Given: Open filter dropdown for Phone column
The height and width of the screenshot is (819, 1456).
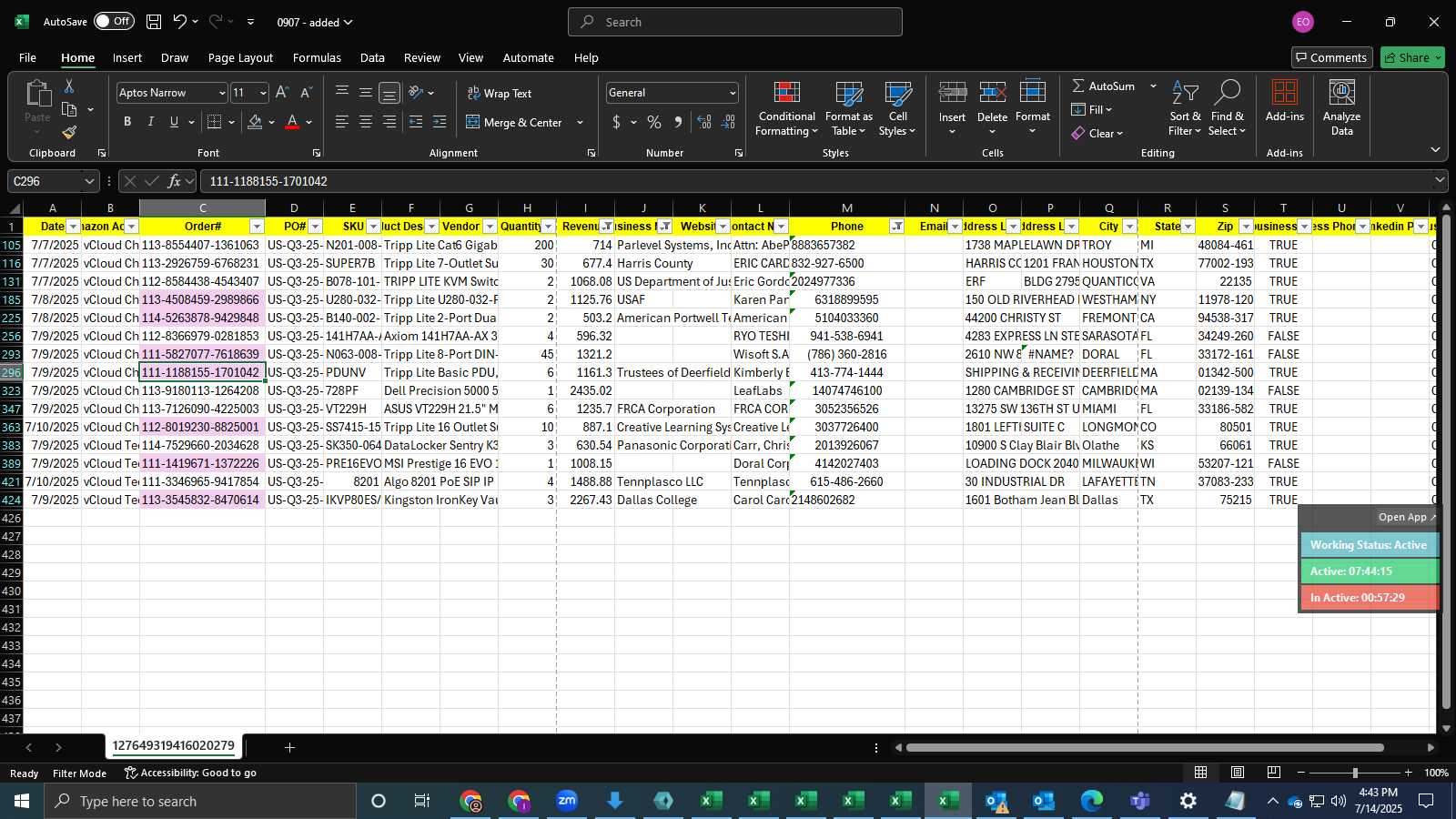Looking at the screenshot, I should tap(896, 227).
